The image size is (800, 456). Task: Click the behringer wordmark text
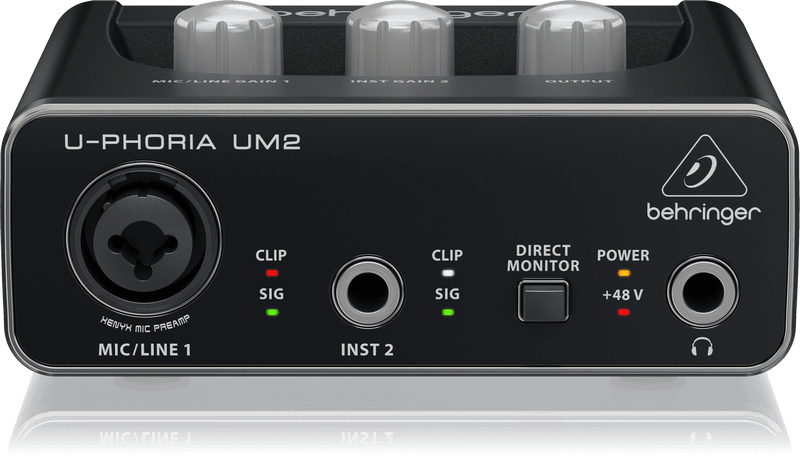(x=704, y=212)
